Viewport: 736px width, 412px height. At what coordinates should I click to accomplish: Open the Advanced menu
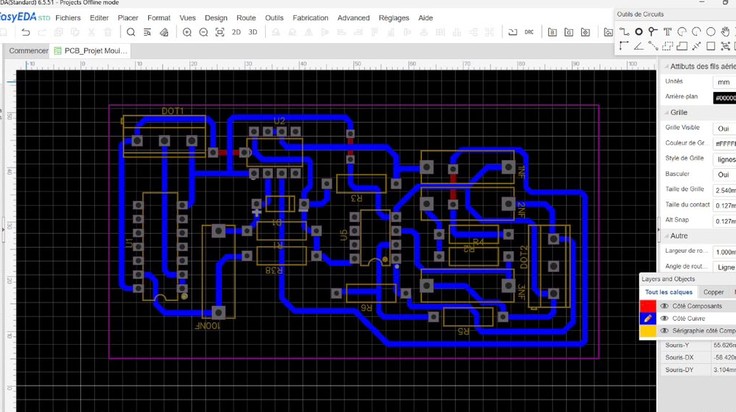(353, 18)
